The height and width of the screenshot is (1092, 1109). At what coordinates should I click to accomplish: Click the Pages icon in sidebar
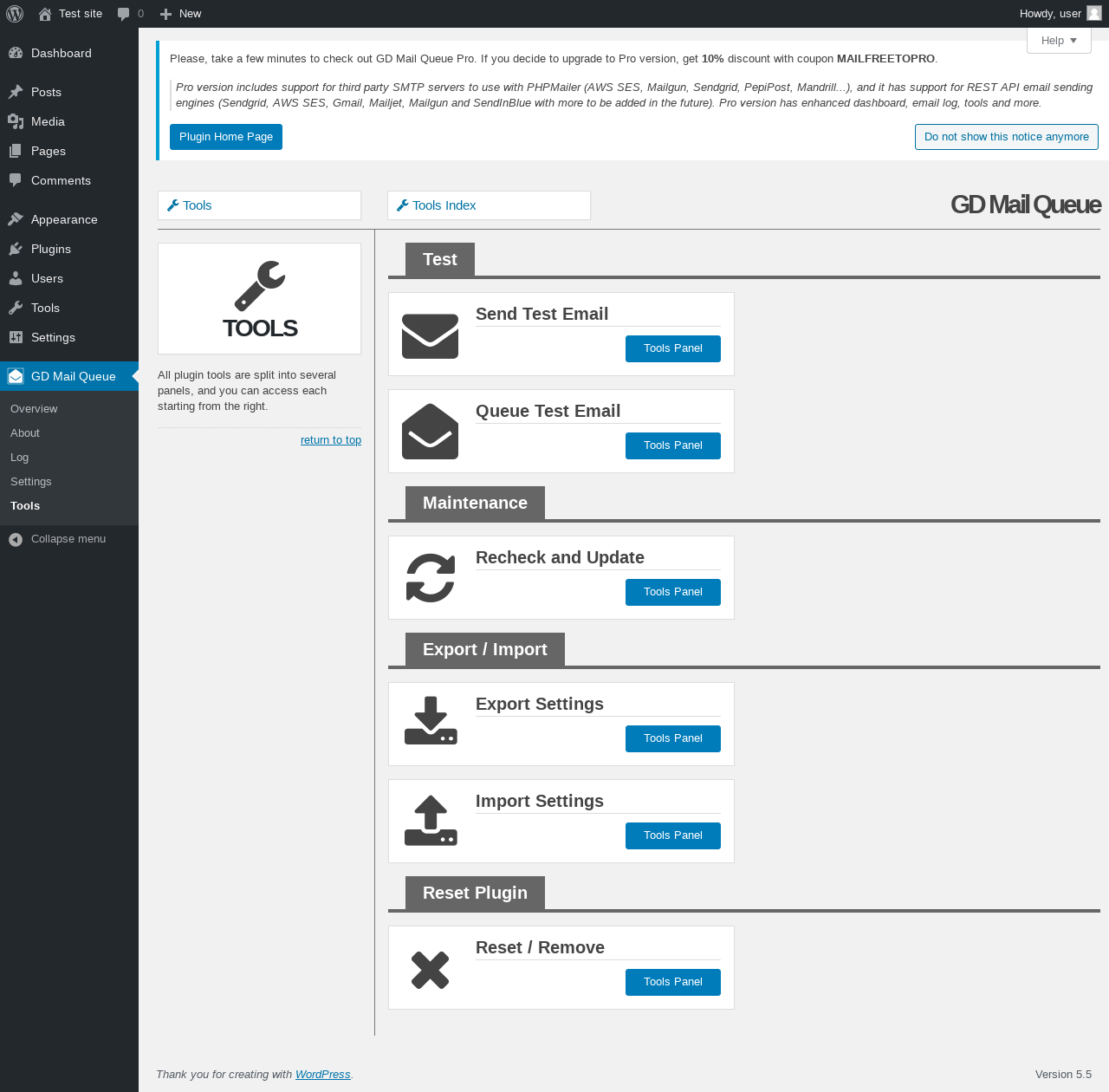(x=16, y=151)
